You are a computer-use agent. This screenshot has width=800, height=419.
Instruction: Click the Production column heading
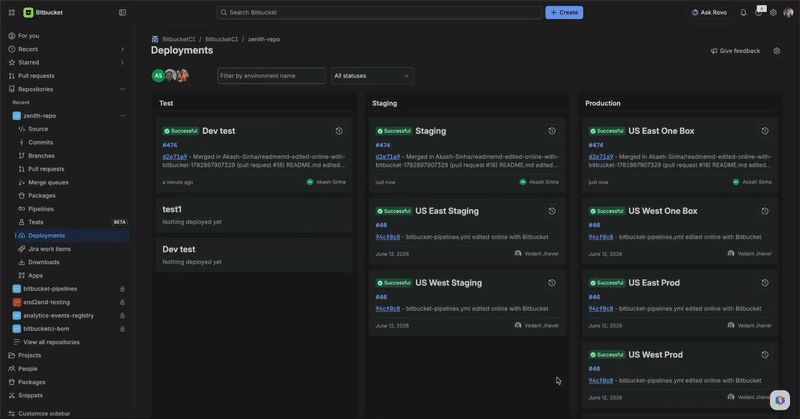(603, 103)
